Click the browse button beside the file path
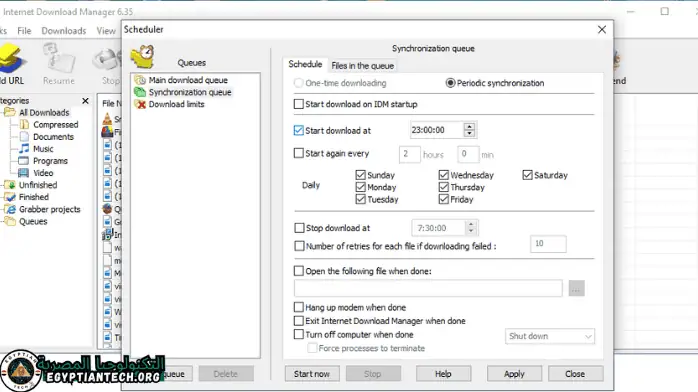This screenshot has height=392, width=698. click(x=576, y=288)
